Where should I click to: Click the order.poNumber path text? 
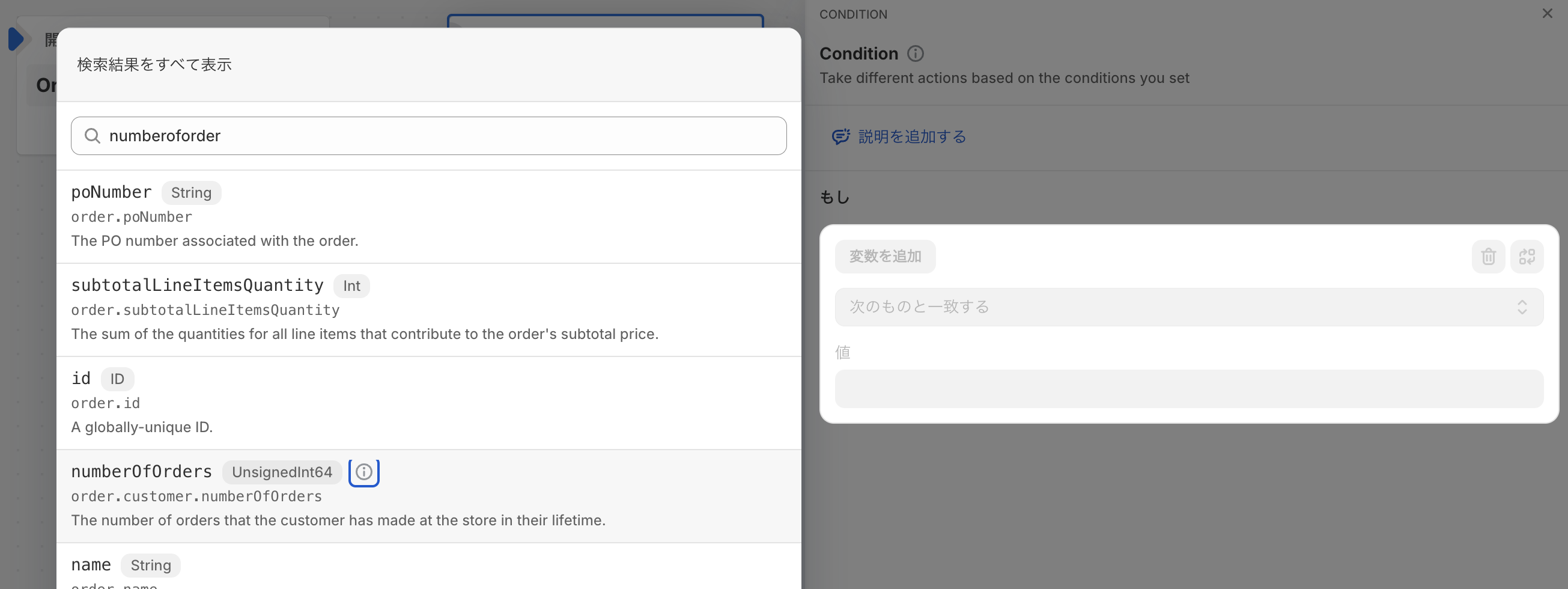coord(132,217)
